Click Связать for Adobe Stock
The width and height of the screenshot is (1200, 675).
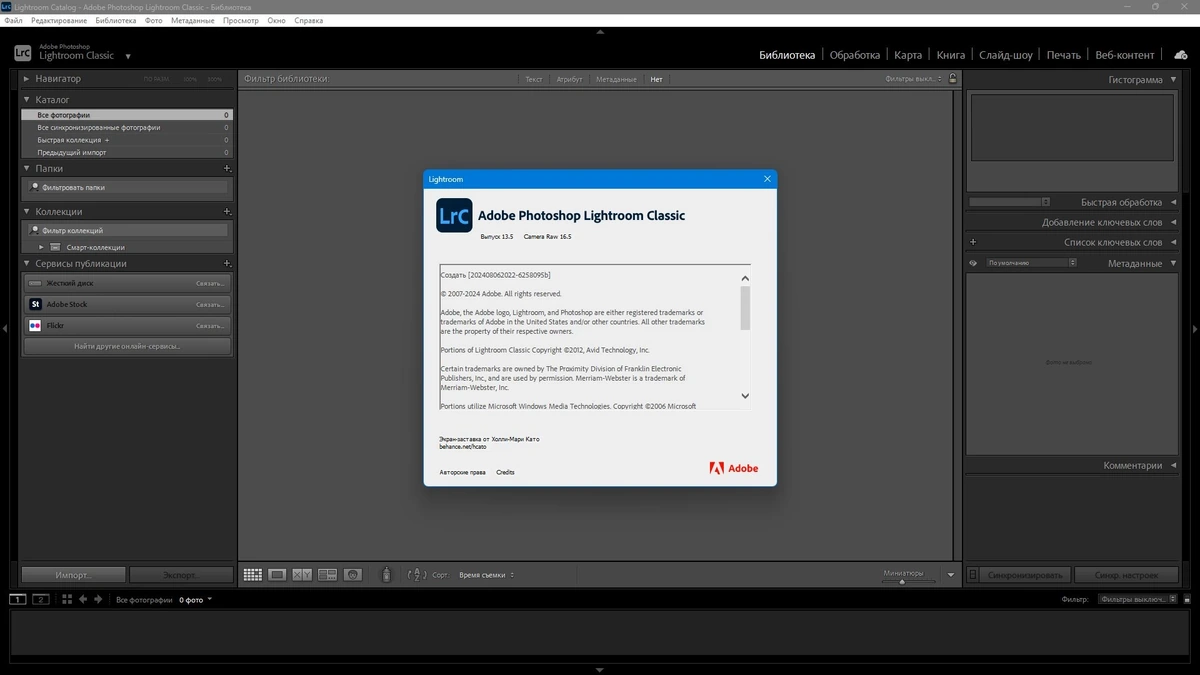pos(210,304)
